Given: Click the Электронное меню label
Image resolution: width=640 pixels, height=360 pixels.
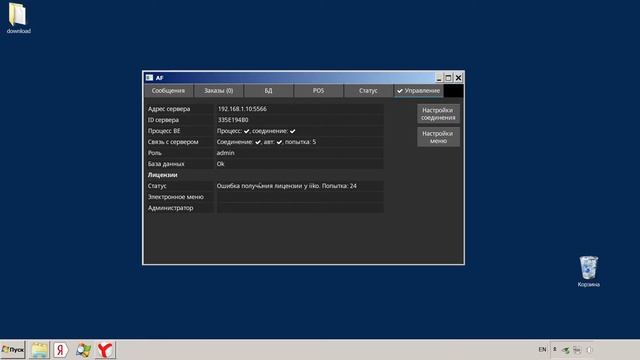Looking at the screenshot, I should click(x=176, y=197).
